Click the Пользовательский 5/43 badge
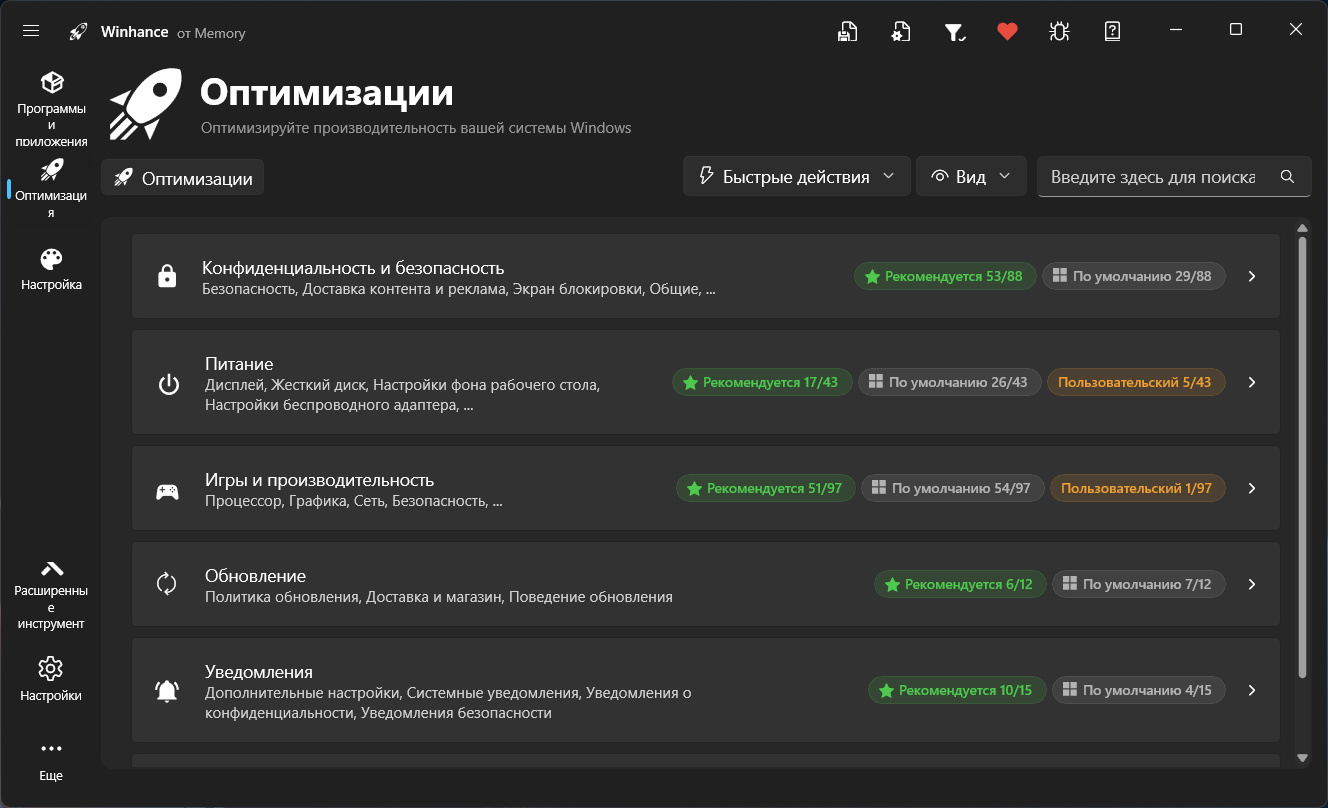 1136,382
